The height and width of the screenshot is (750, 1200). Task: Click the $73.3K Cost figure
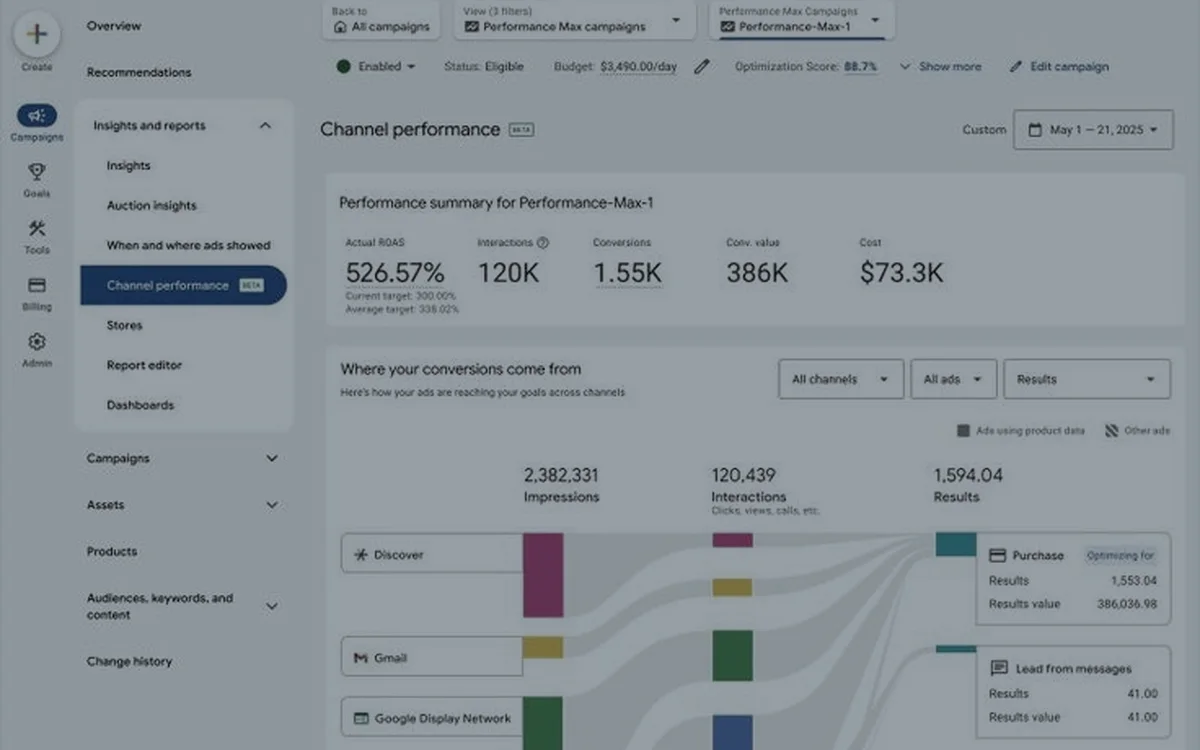click(901, 273)
